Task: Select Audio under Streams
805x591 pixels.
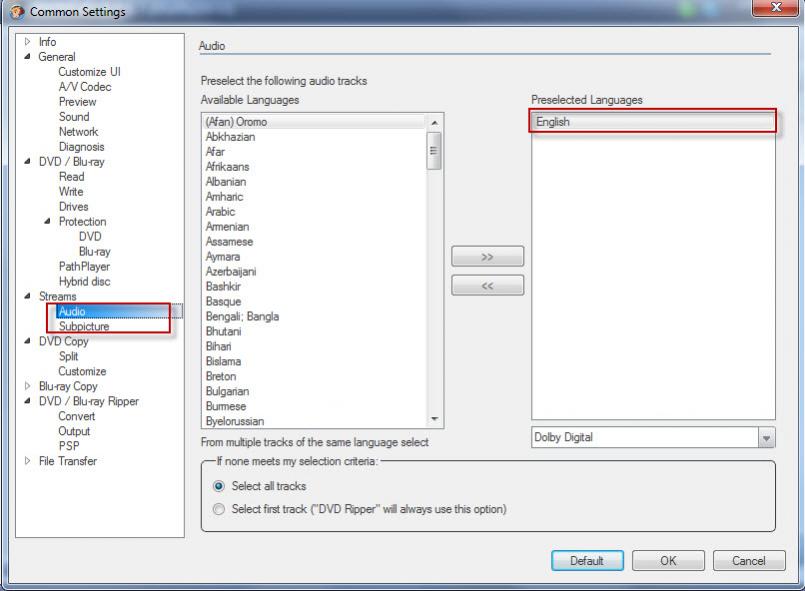Action: tap(72, 311)
